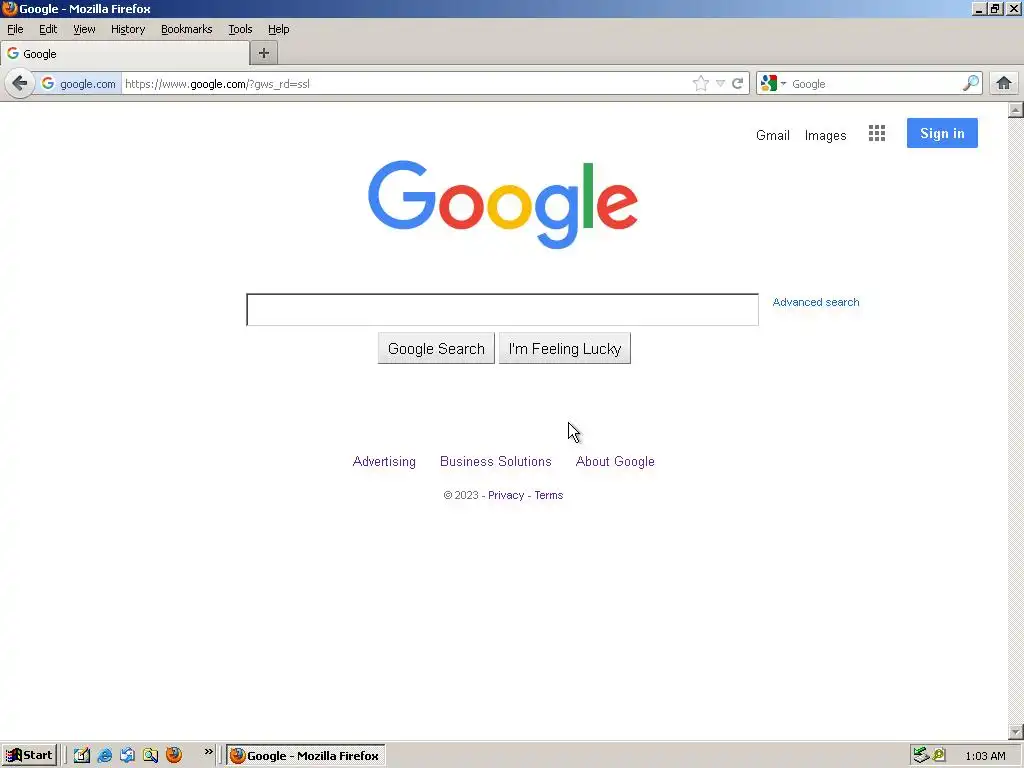Image resolution: width=1024 pixels, height=768 pixels.
Task: Launch the mail quick launch icon
Action: (x=127, y=756)
